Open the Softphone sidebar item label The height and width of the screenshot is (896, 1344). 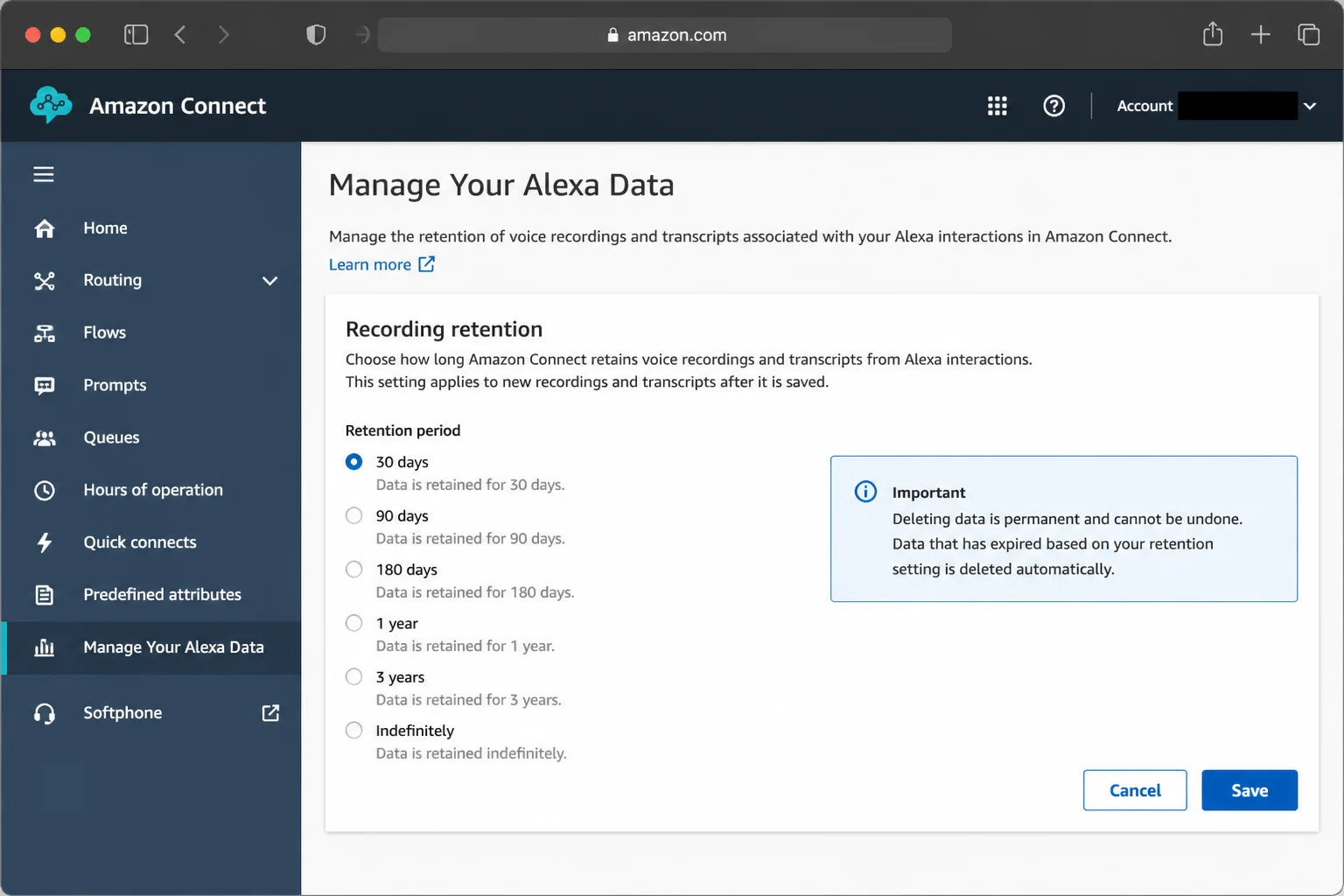[122, 713]
